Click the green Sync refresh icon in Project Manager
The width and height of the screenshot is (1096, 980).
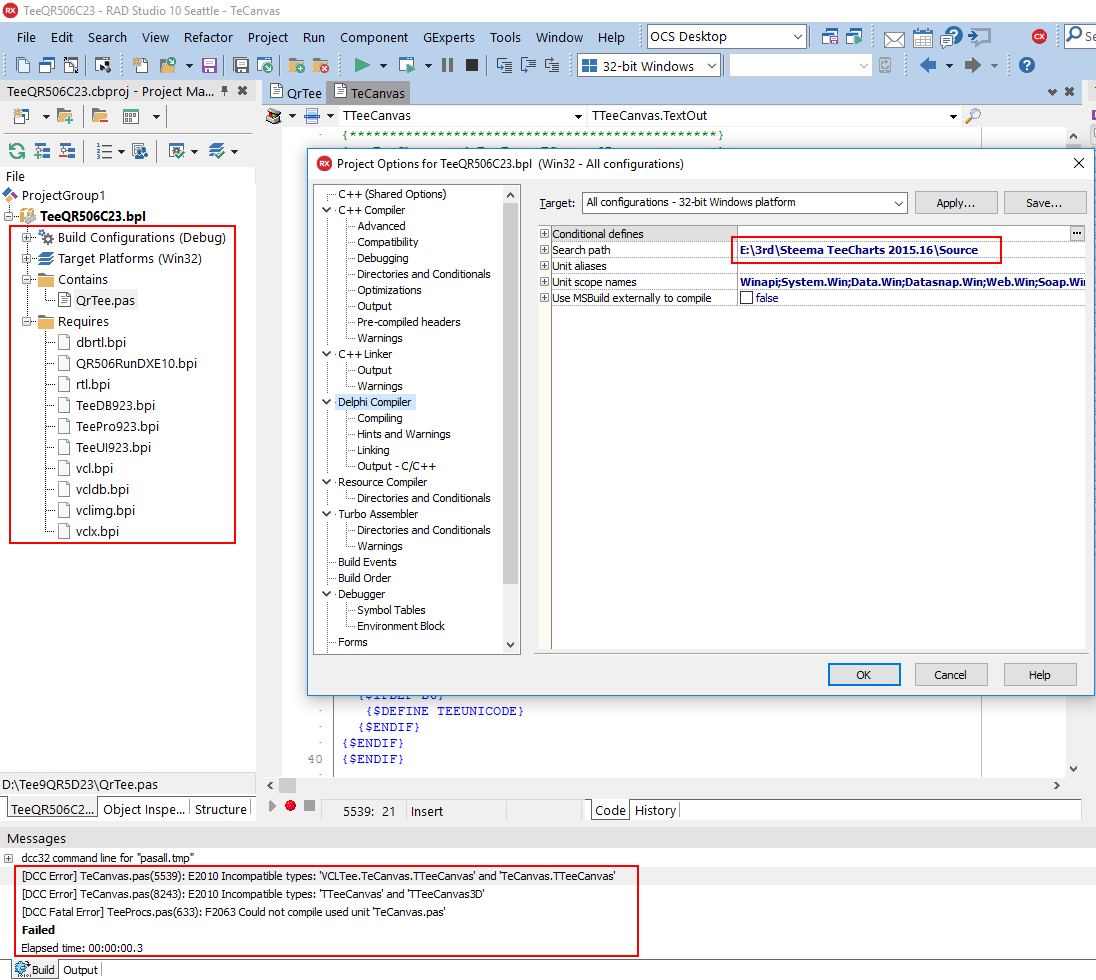[17, 151]
